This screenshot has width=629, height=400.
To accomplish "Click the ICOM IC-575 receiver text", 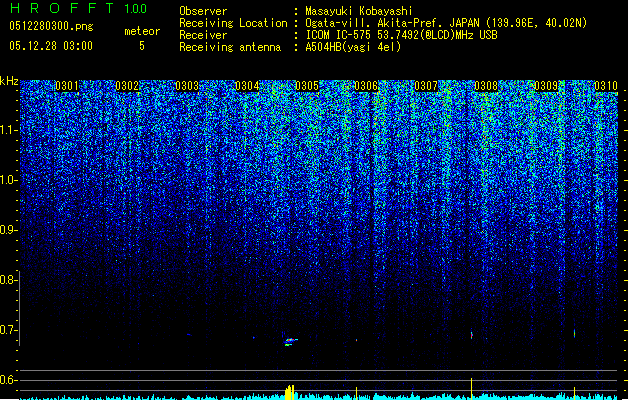I will tap(401, 35).
